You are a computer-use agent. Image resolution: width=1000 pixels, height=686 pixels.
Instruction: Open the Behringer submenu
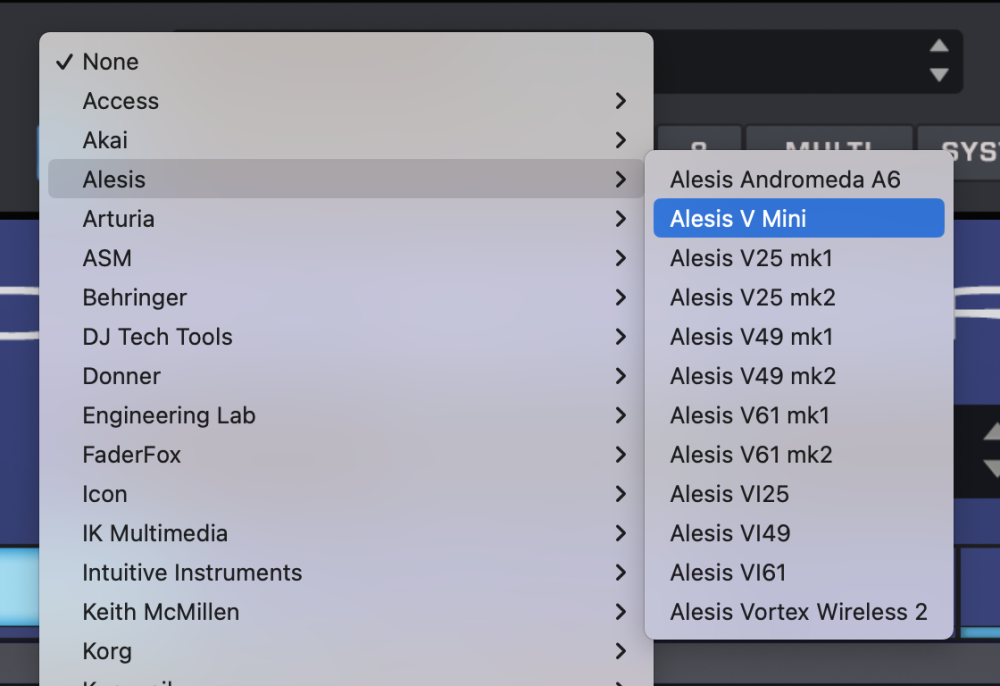pyautogui.click(x=134, y=298)
